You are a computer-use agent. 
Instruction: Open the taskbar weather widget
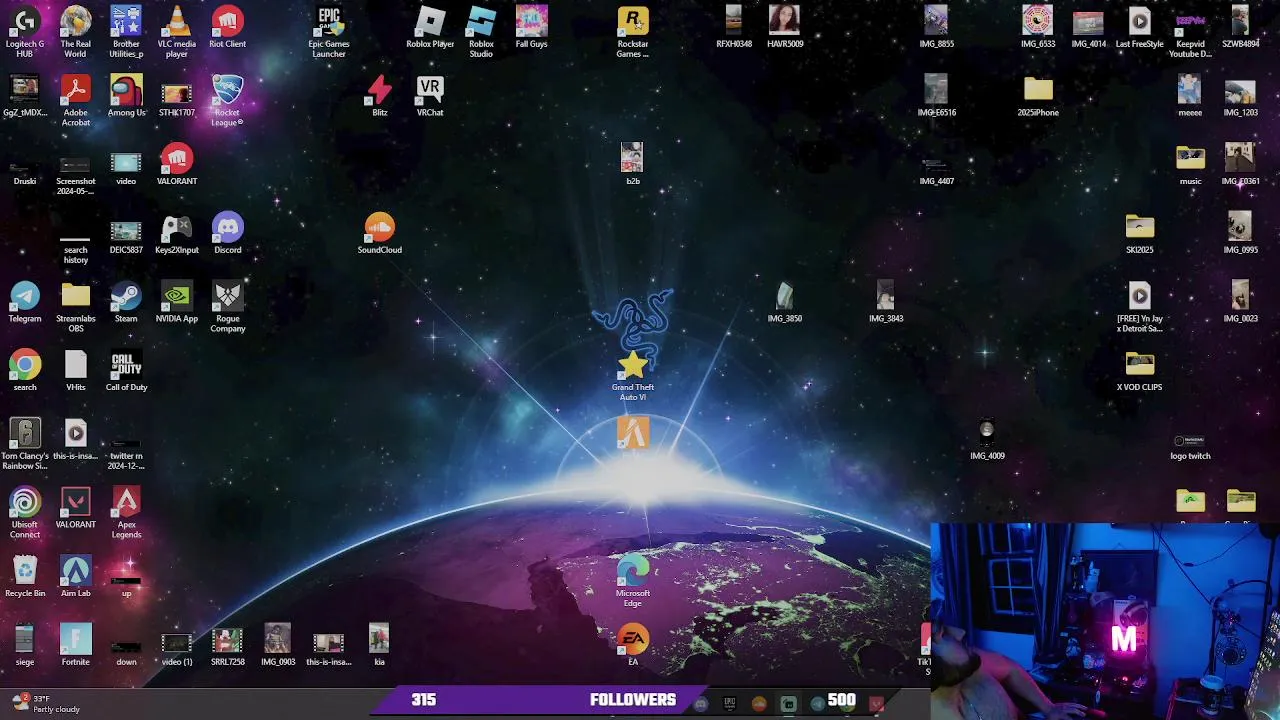click(x=44, y=704)
